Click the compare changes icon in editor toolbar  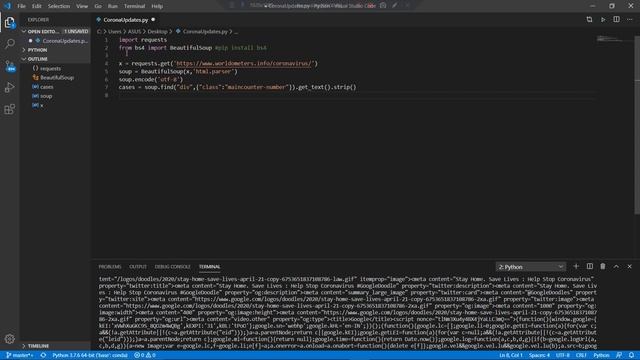pyautogui.click(x=589, y=20)
